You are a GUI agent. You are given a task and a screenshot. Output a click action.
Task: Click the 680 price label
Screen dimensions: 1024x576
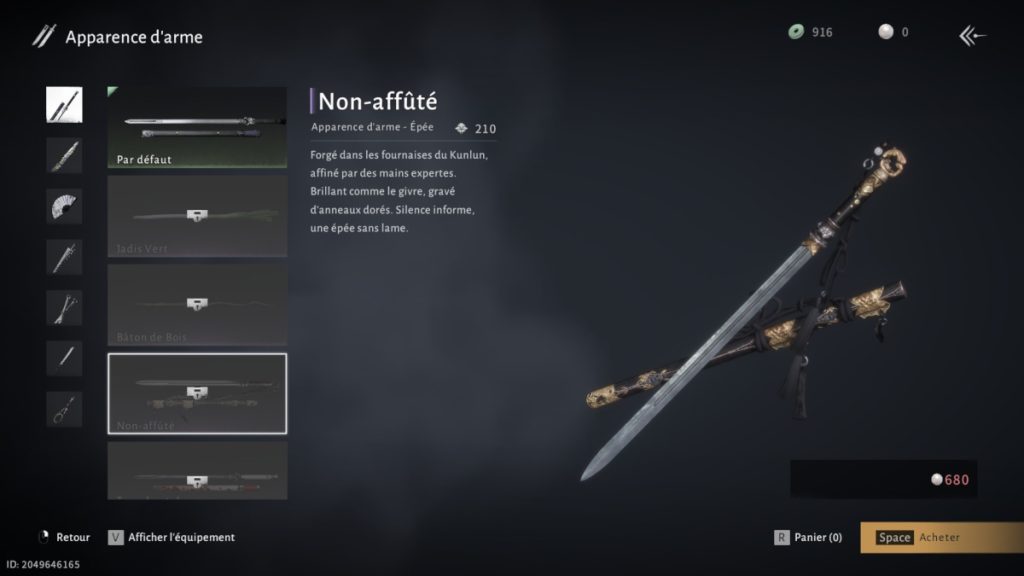[950, 480]
